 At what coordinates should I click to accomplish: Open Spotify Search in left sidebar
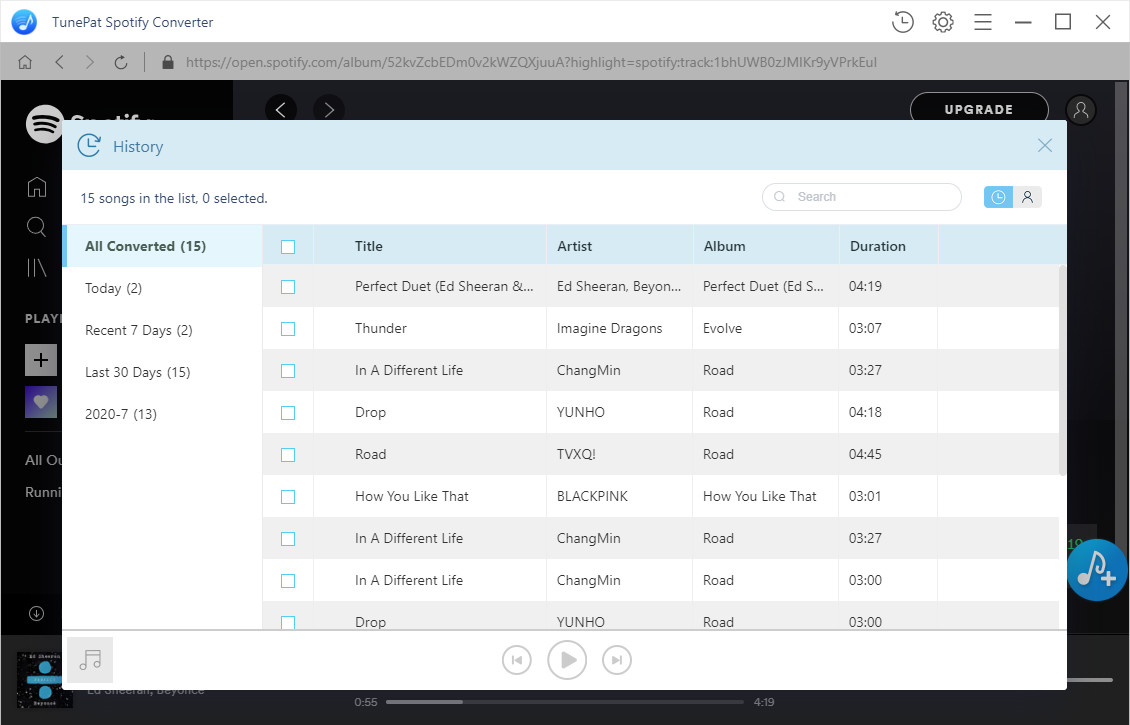pos(37,227)
